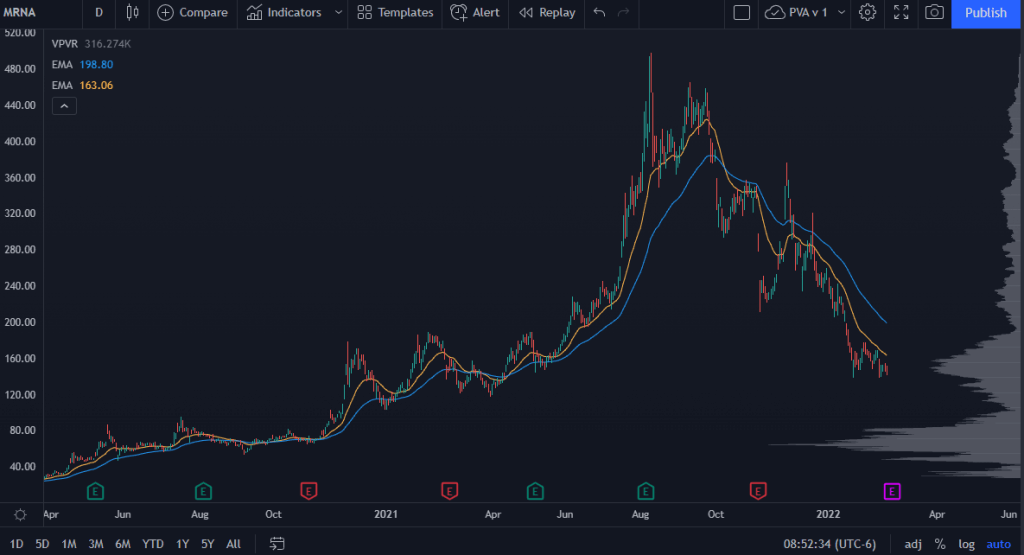Expand the layout dropdown arrow beside PVA v 1
This screenshot has height=555, width=1024.
click(x=841, y=12)
